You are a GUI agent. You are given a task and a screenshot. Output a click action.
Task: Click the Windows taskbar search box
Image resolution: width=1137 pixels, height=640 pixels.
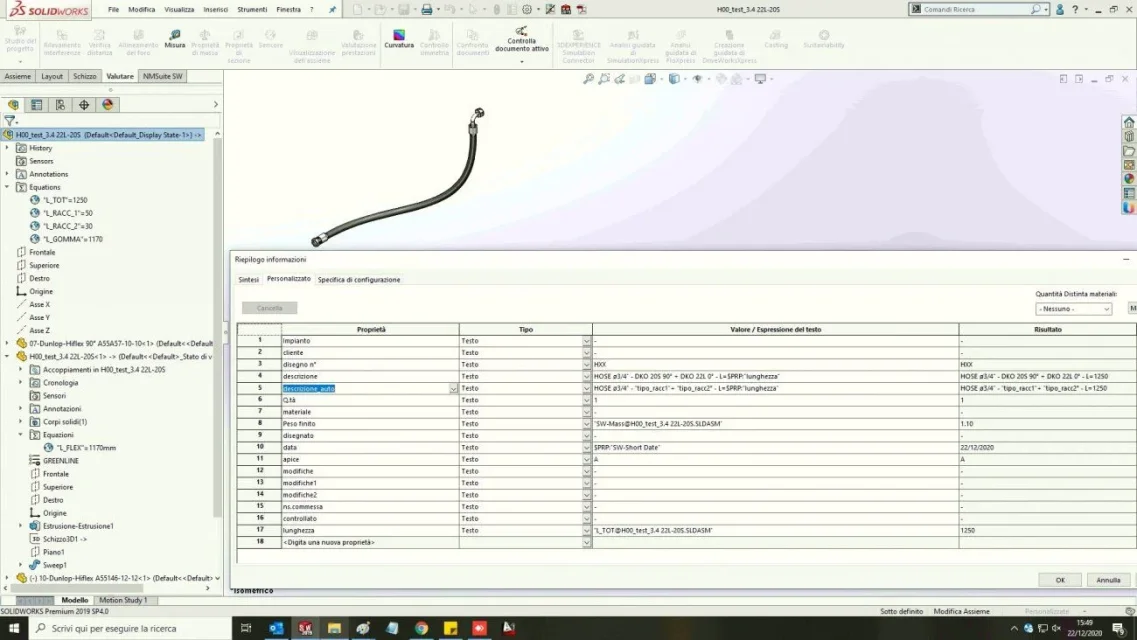(x=131, y=628)
